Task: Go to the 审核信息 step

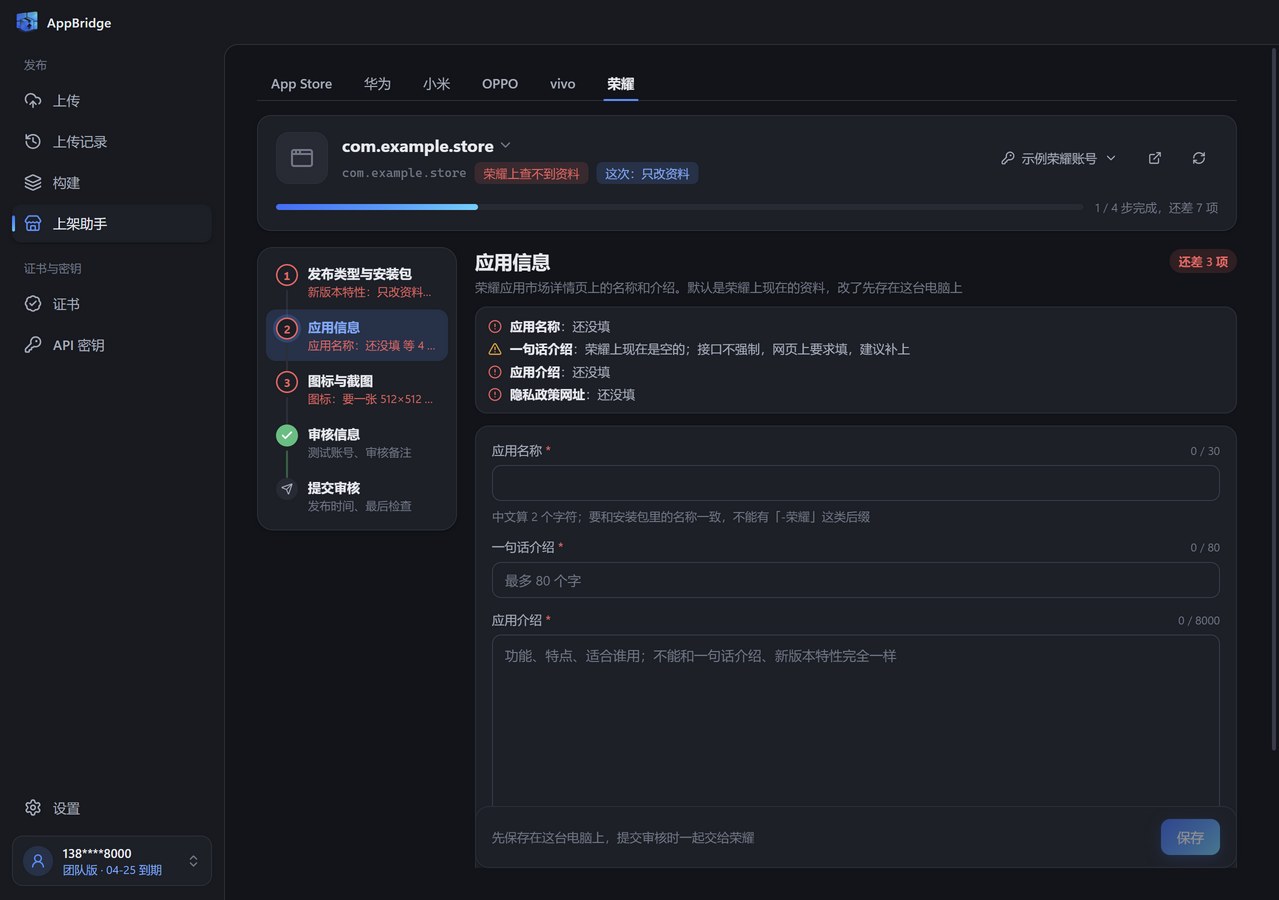Action: [357, 442]
